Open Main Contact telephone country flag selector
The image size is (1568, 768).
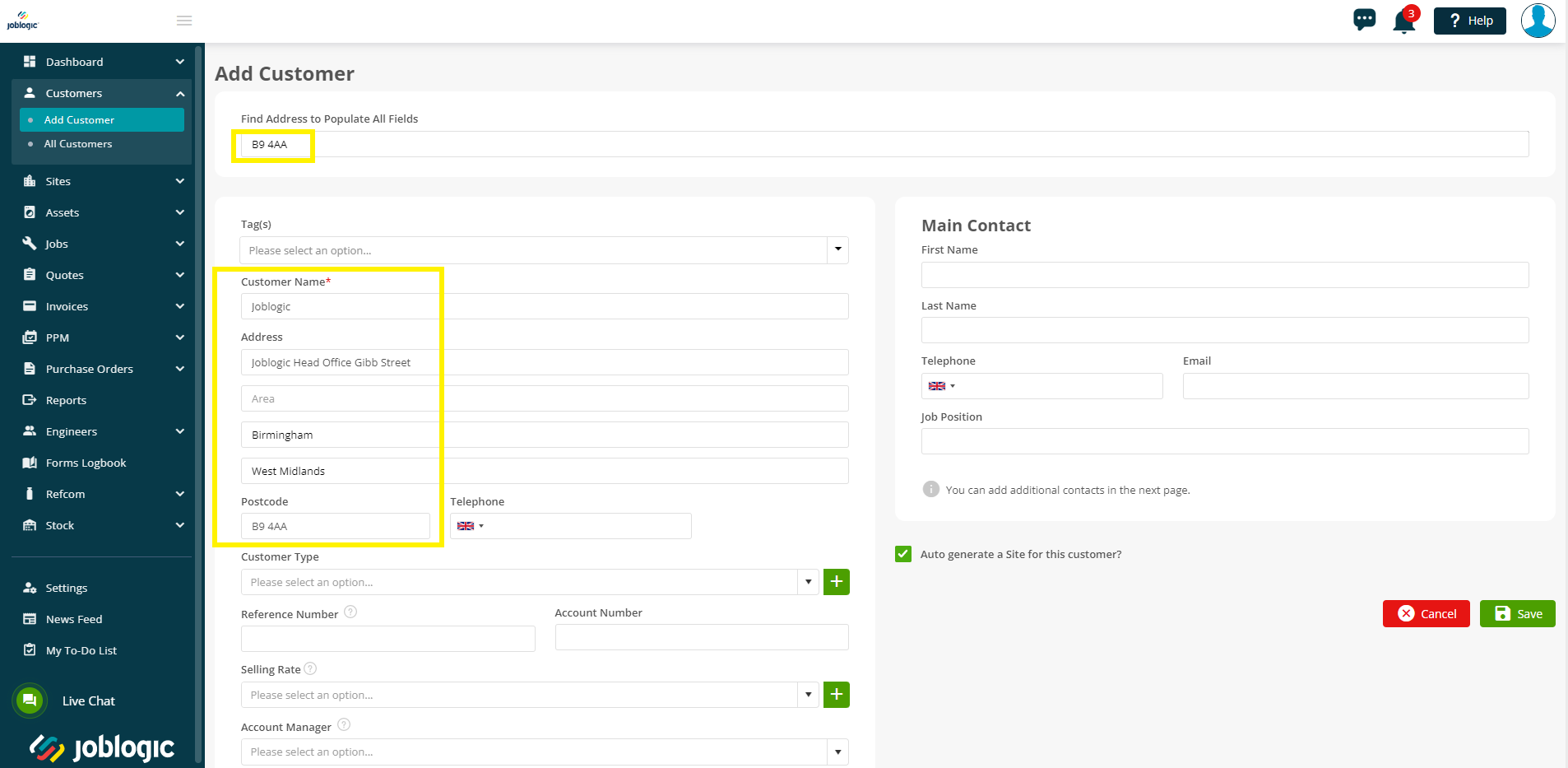[941, 386]
